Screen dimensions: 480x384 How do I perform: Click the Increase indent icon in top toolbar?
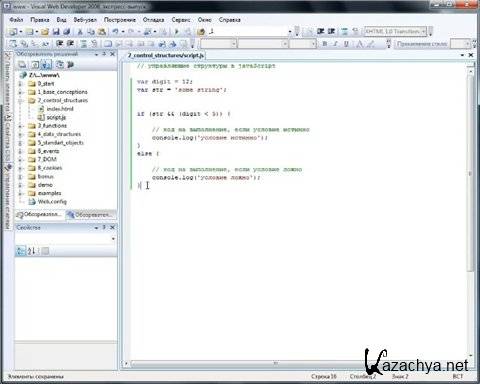click(331, 31)
